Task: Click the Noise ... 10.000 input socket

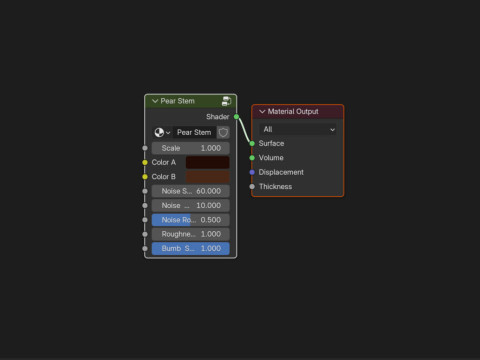Action: pos(145,205)
